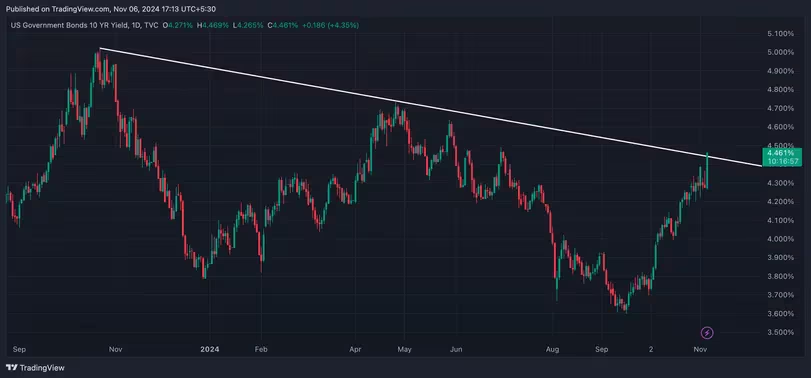The image size is (811, 378).
Task: Click the 3.800% price axis label
Action: [779, 276]
